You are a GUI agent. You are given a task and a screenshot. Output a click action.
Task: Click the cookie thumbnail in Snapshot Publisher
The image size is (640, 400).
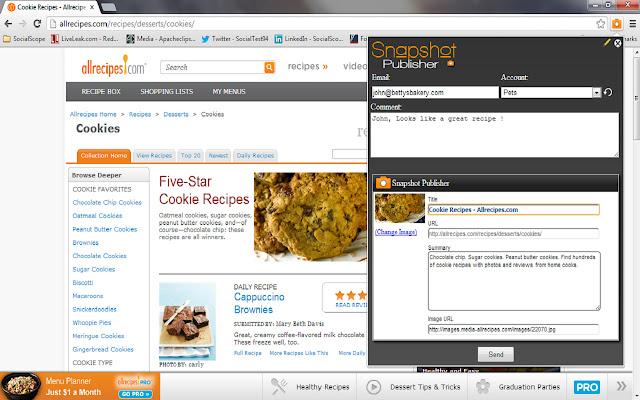[x=400, y=208]
